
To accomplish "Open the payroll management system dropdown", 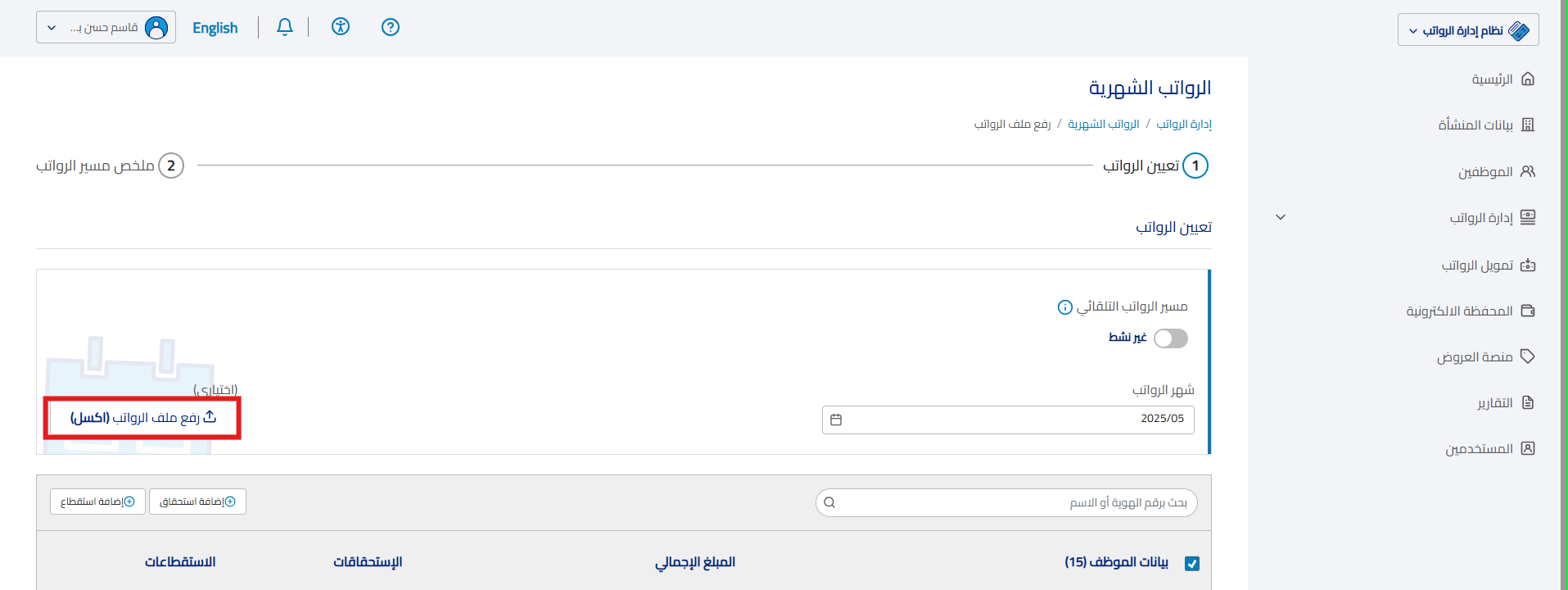I will pos(1468,30).
